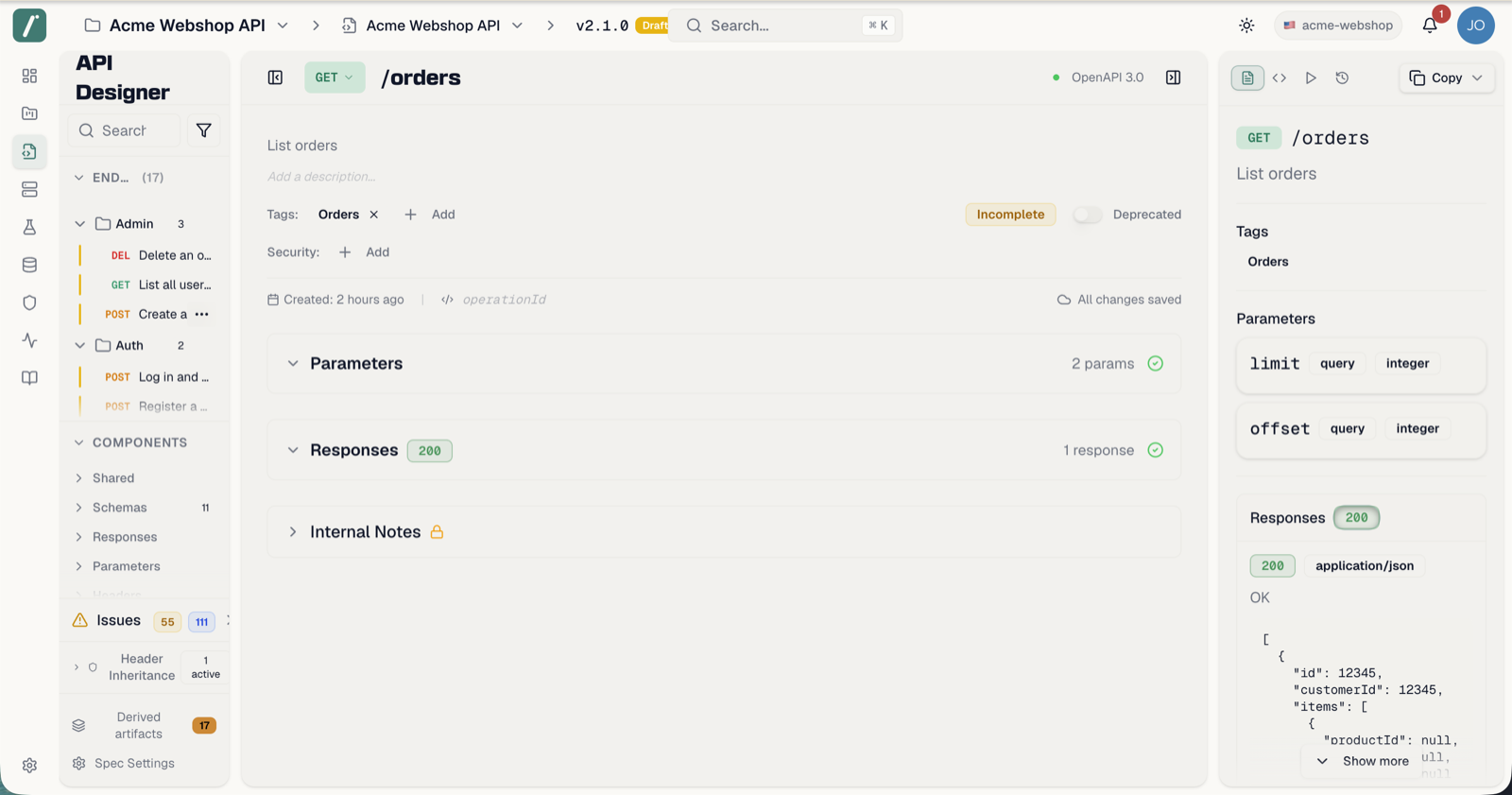Collapse the Admin folder
The image size is (1512, 795).
[x=79, y=224]
